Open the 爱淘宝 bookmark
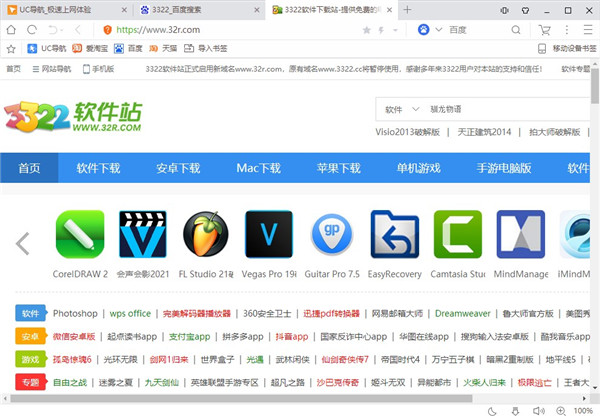The image size is (600, 418). point(90,48)
